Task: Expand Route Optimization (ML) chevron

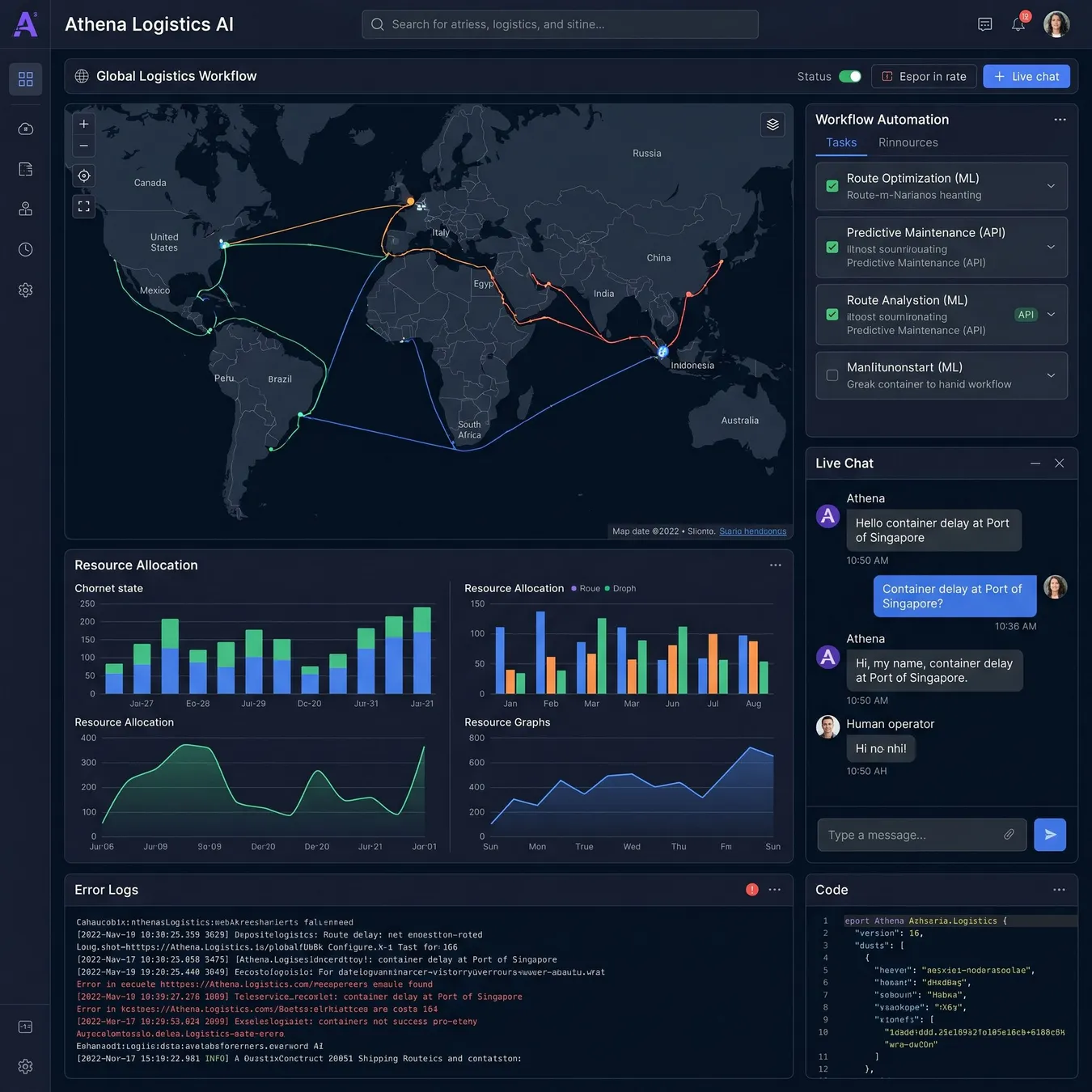Action: 1051,186
